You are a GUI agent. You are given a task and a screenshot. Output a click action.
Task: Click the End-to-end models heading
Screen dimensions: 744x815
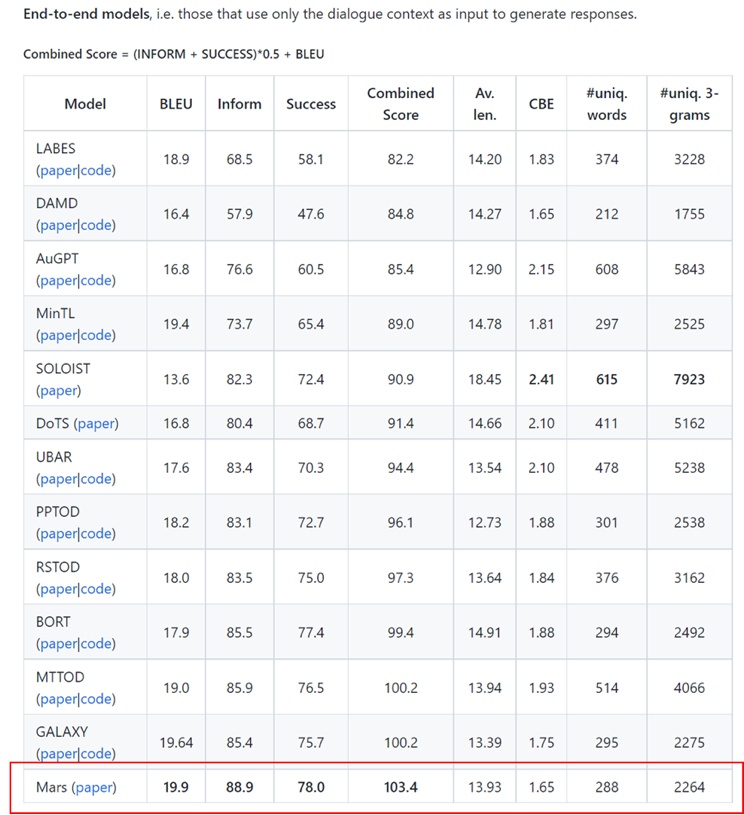point(86,14)
